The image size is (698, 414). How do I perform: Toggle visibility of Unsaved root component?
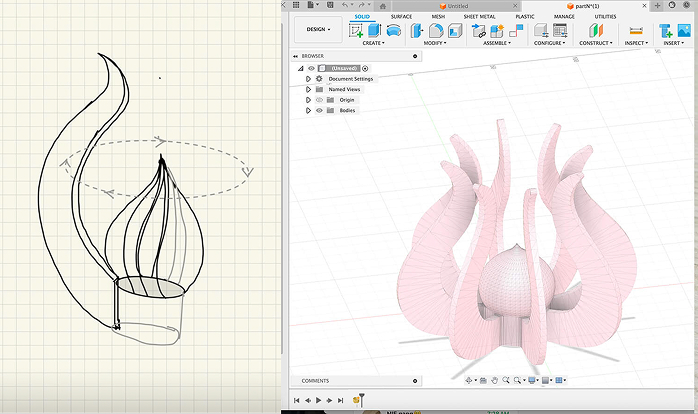pos(311,68)
